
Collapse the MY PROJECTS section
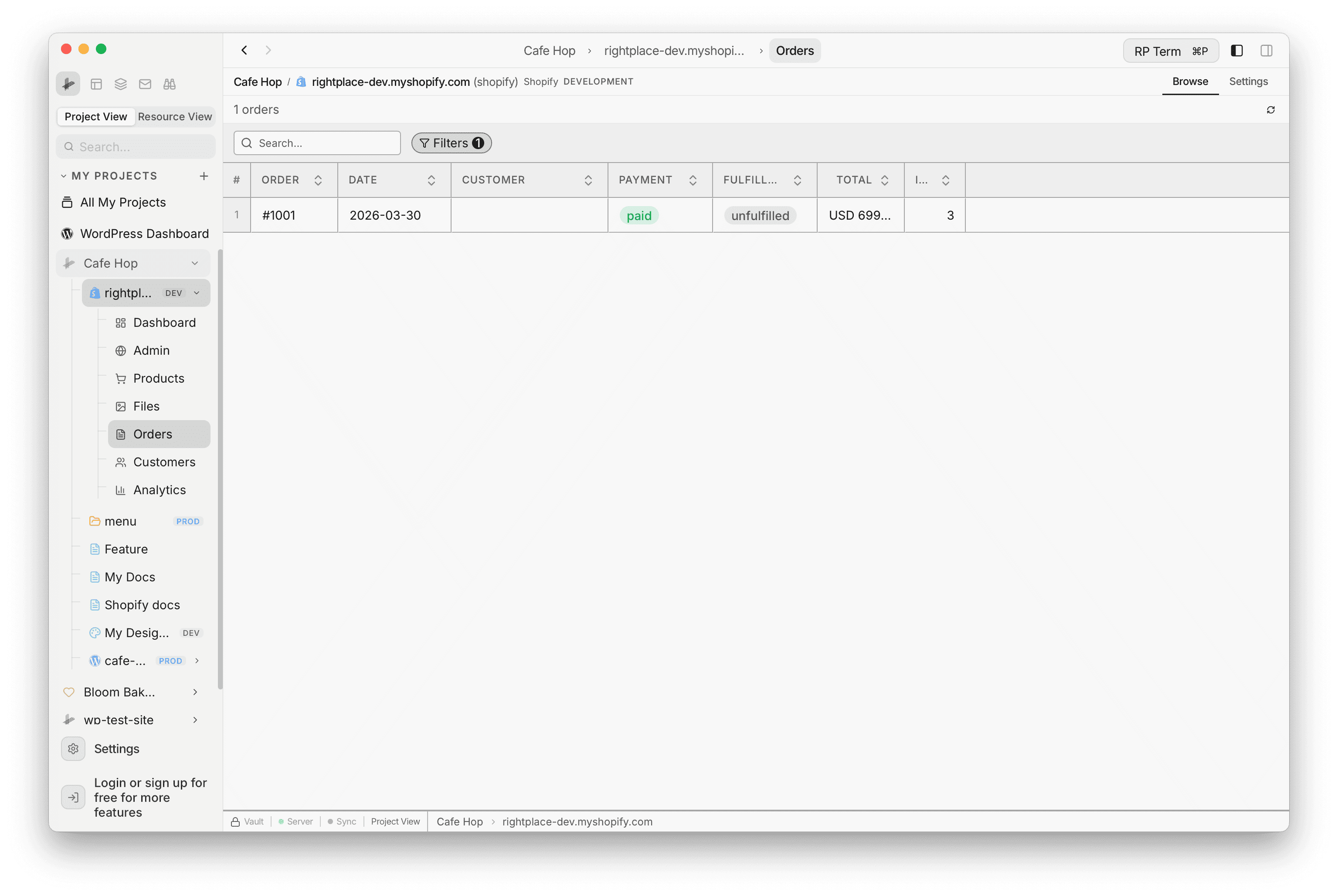click(x=64, y=176)
